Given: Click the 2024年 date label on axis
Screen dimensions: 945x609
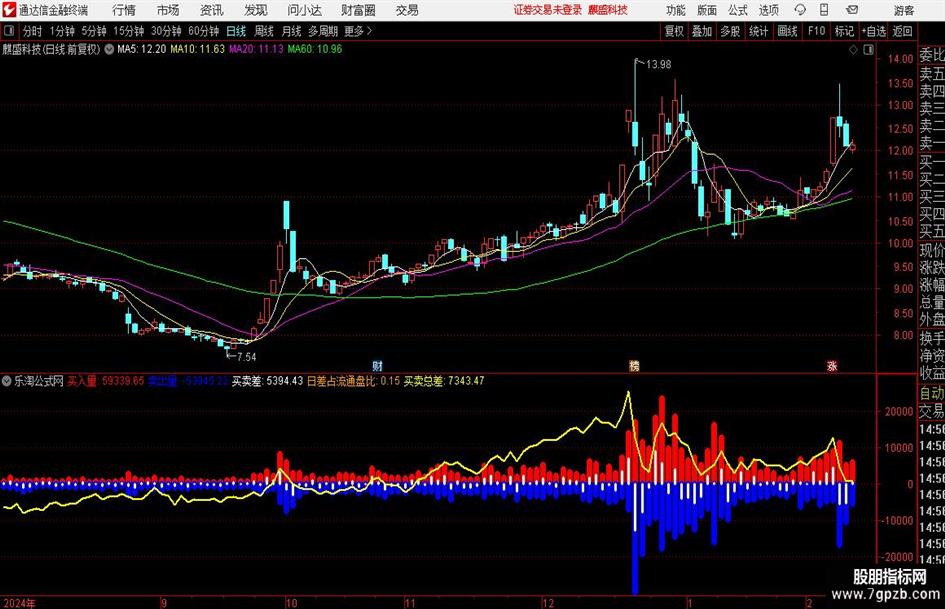Looking at the screenshot, I should [x=19, y=603].
